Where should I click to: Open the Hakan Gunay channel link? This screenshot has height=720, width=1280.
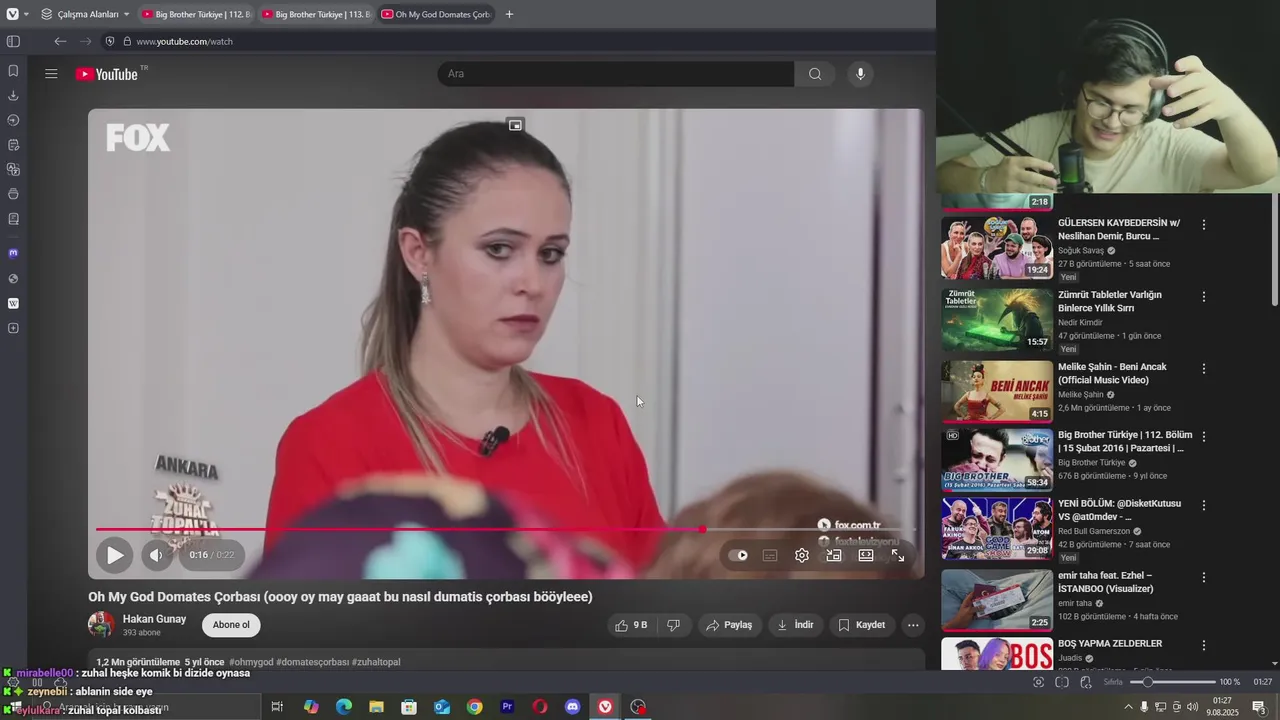[x=154, y=619]
